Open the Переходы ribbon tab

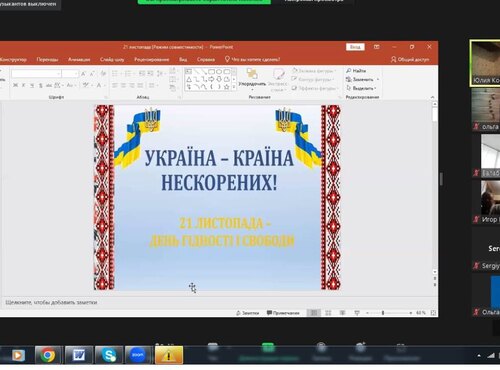pyautogui.click(x=47, y=59)
